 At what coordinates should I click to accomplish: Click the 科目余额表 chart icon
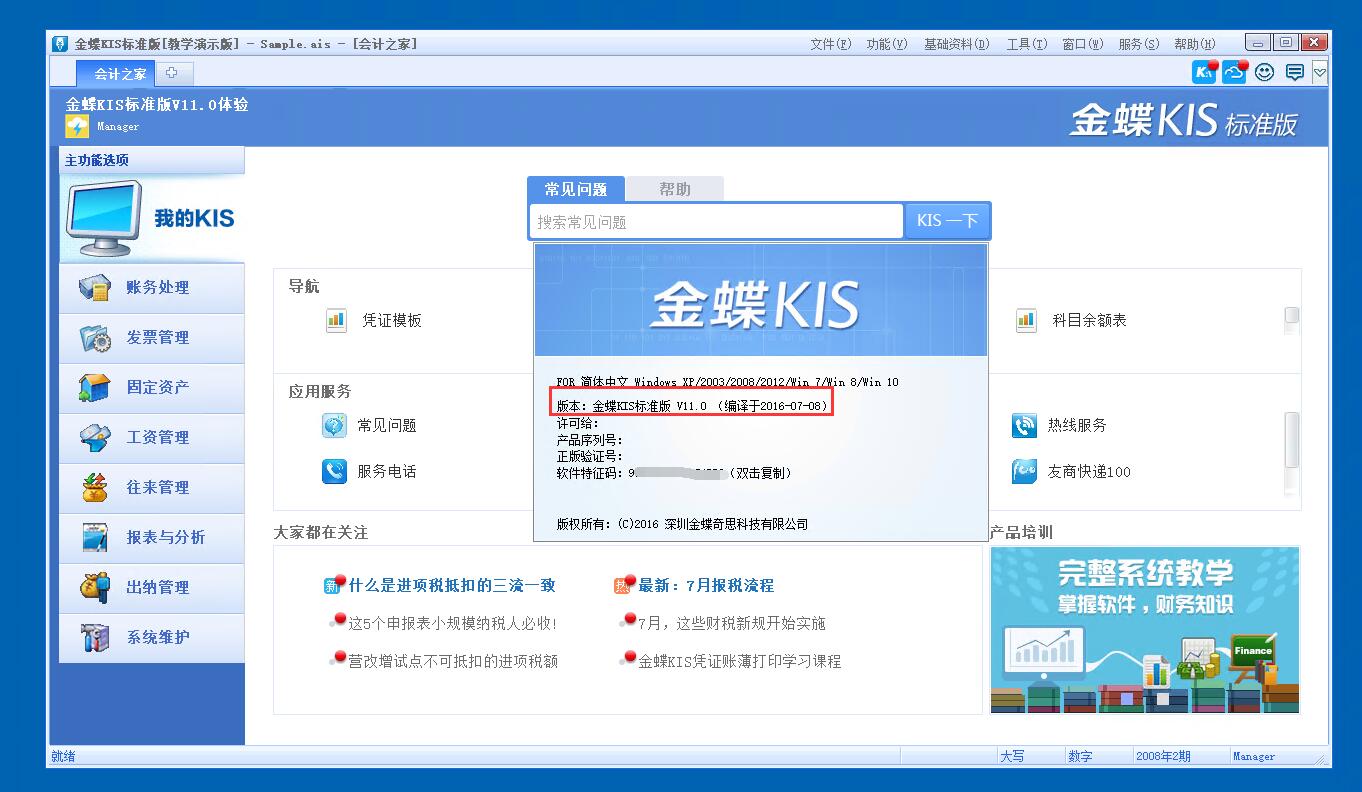click(x=1026, y=320)
